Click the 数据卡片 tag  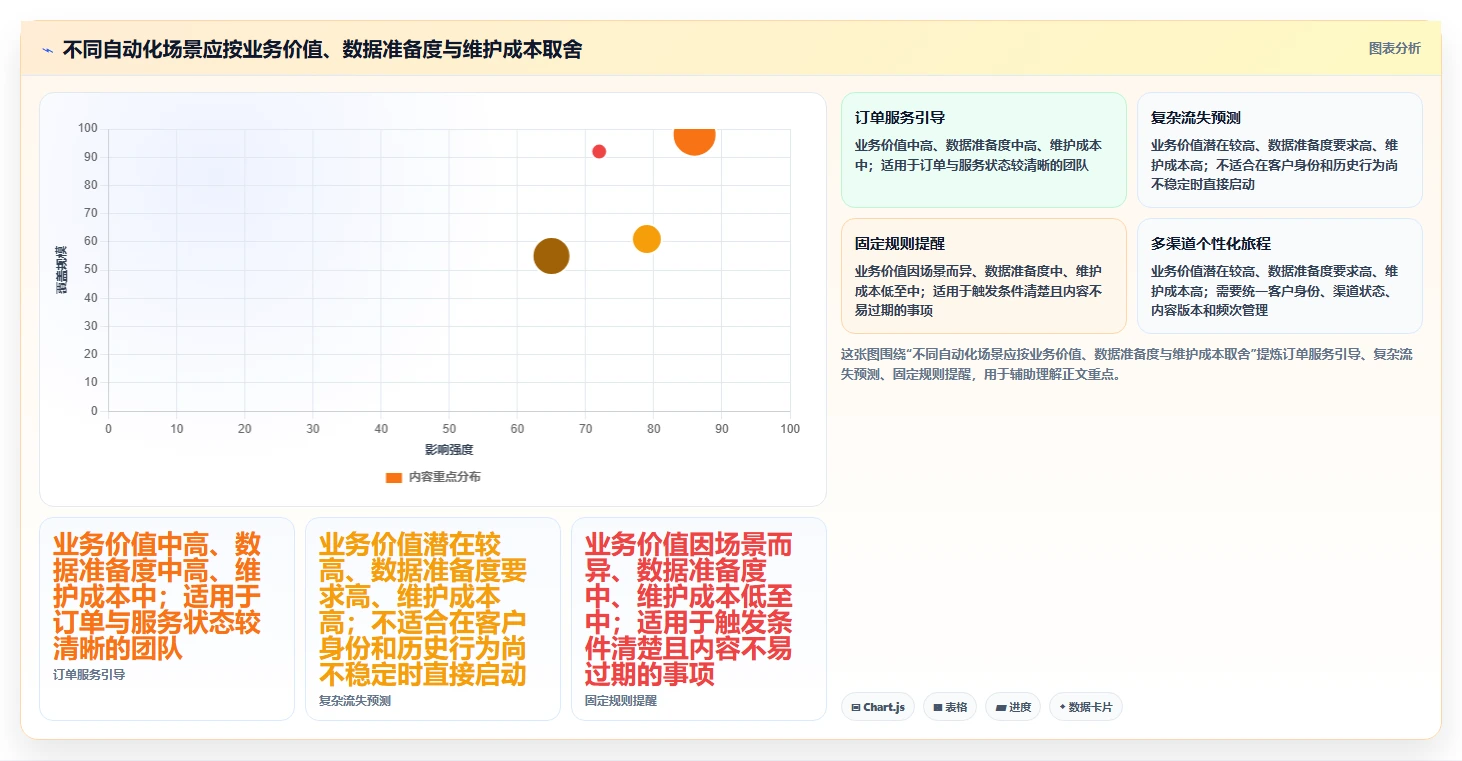pyautogui.click(x=1085, y=707)
